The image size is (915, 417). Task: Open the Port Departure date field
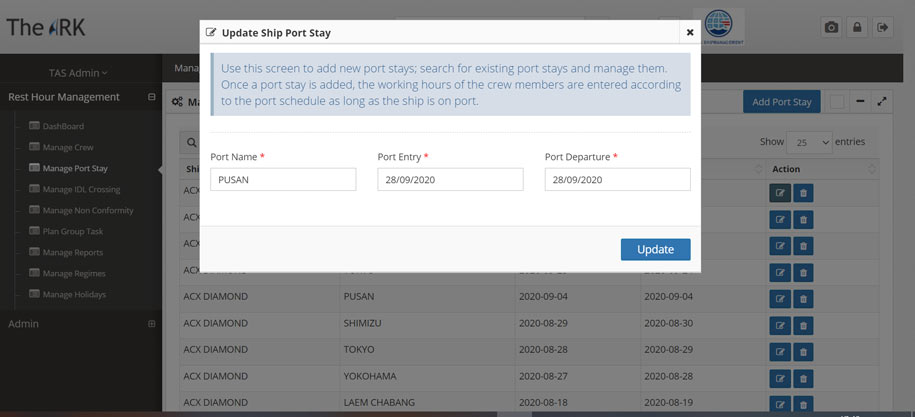coord(617,180)
